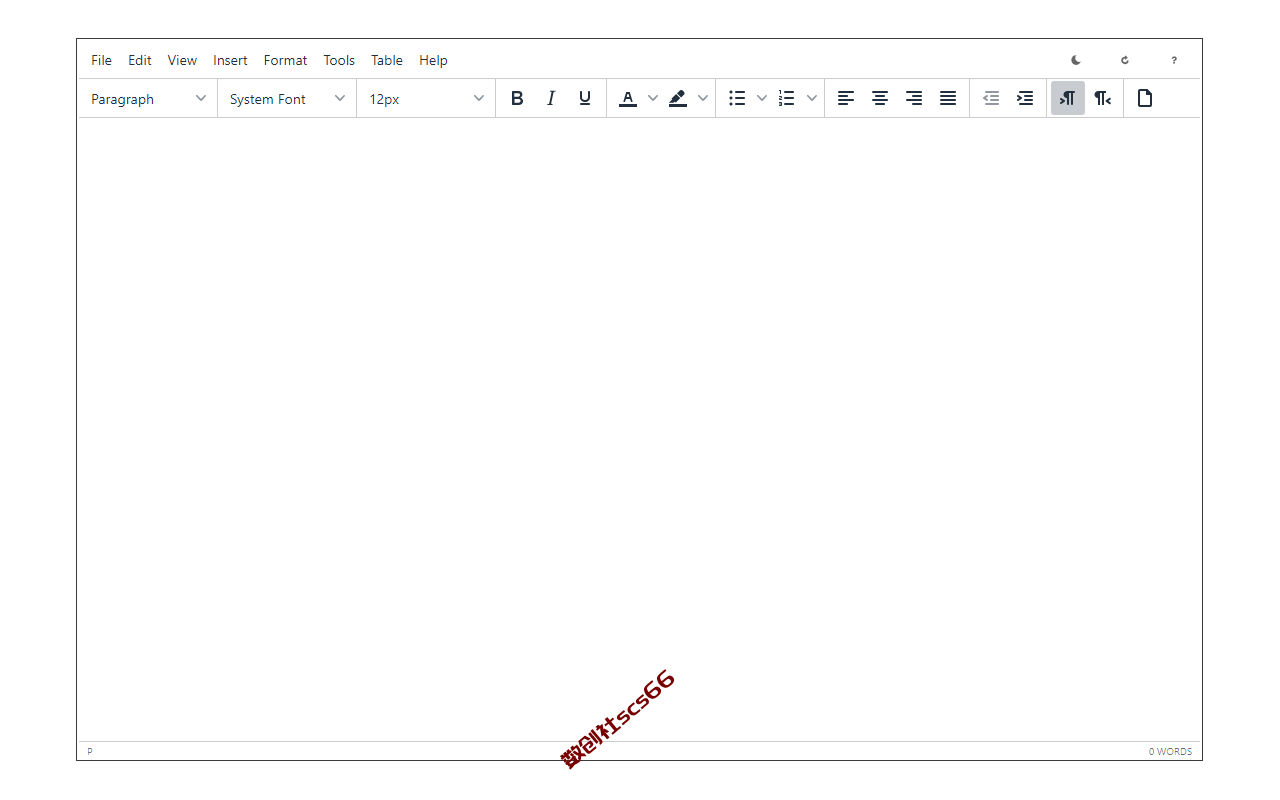Open the Format menu
Image resolution: width=1280 pixels, height=800 pixels.
pyautogui.click(x=285, y=60)
